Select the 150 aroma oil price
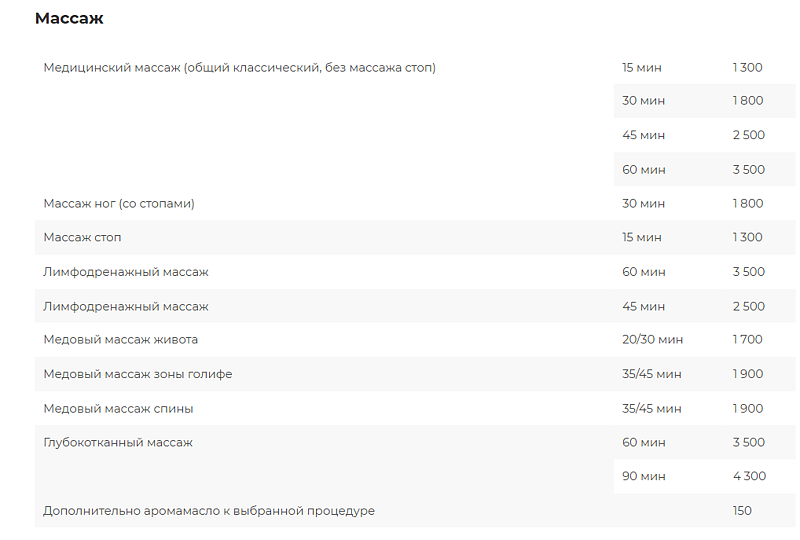 click(x=742, y=511)
